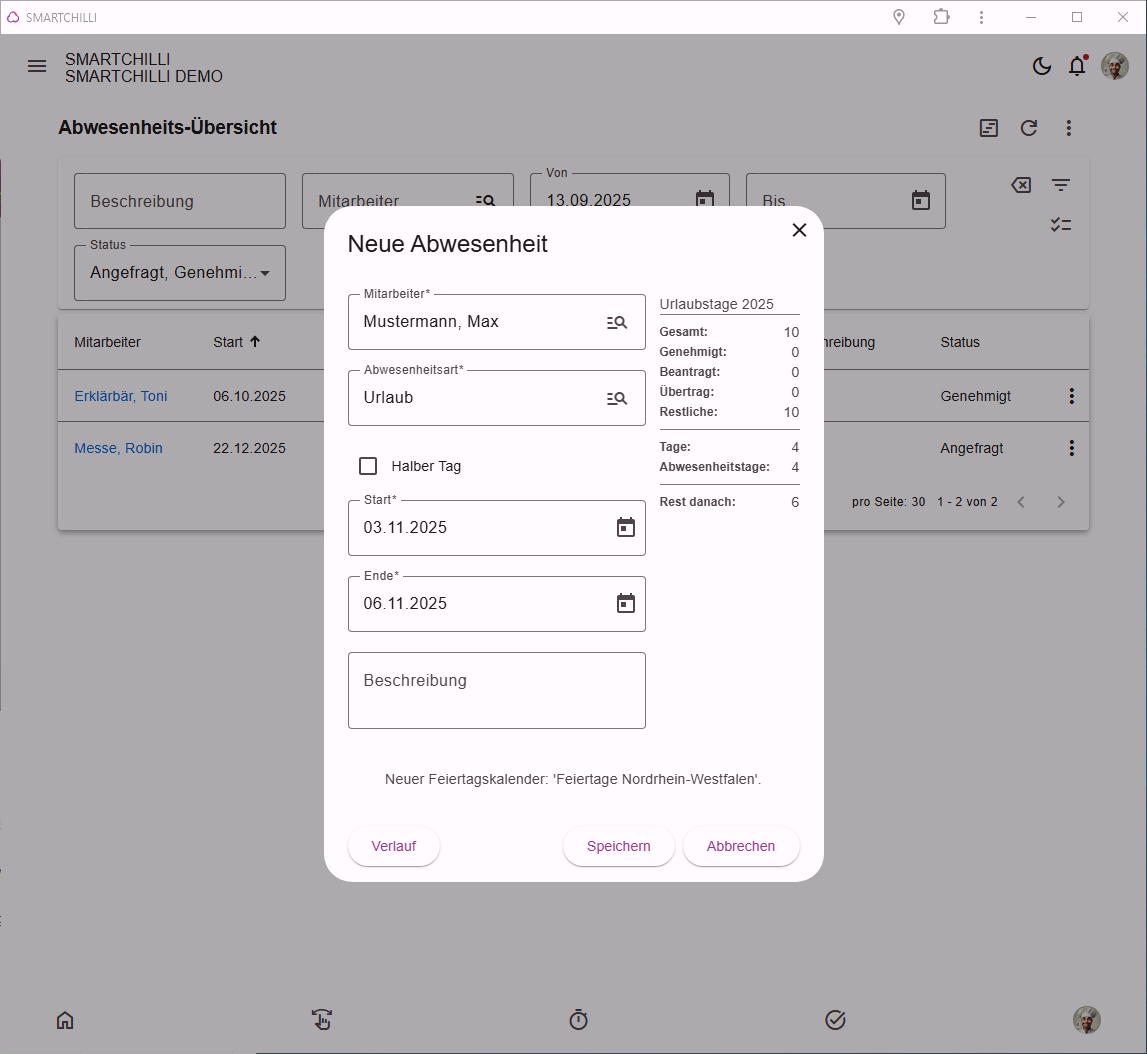Refresh the Abwesenheits-Übersicht list

tap(1028, 128)
